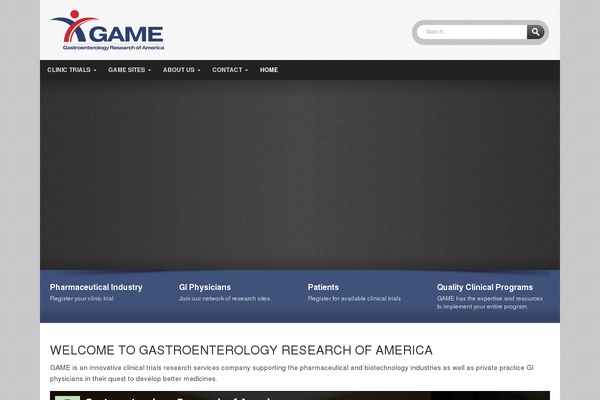Click the Welcome to Gastroenterology Research heading
The height and width of the screenshot is (400, 600).
tap(241, 350)
